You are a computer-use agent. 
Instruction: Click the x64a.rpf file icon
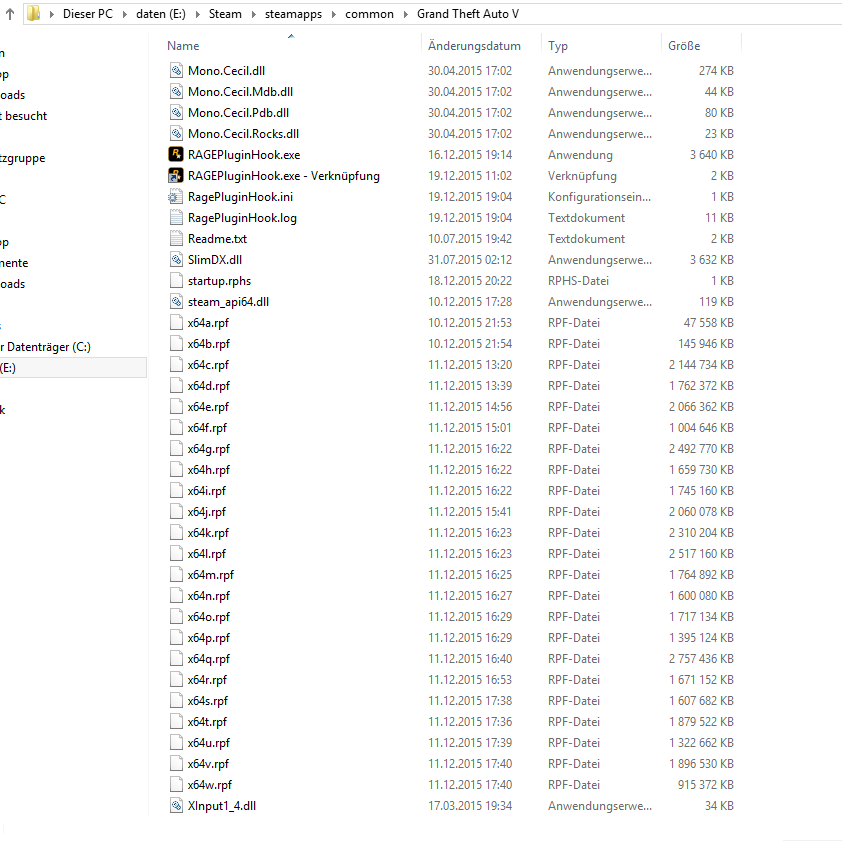click(176, 322)
